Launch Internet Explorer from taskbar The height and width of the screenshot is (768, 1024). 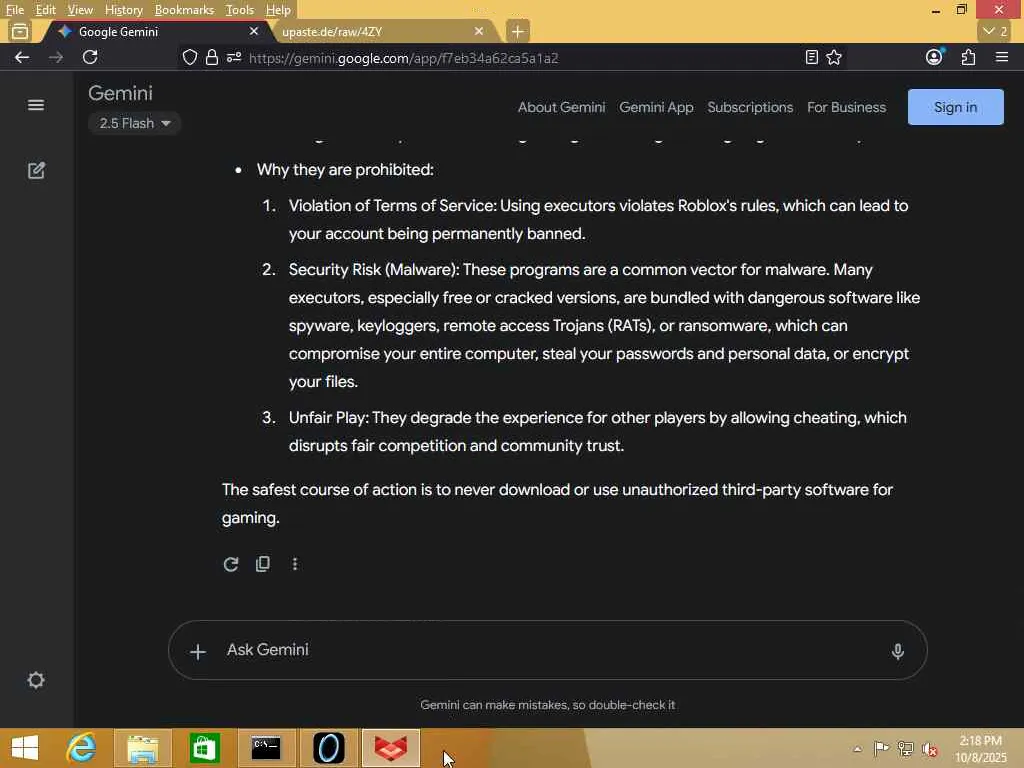pos(82,748)
